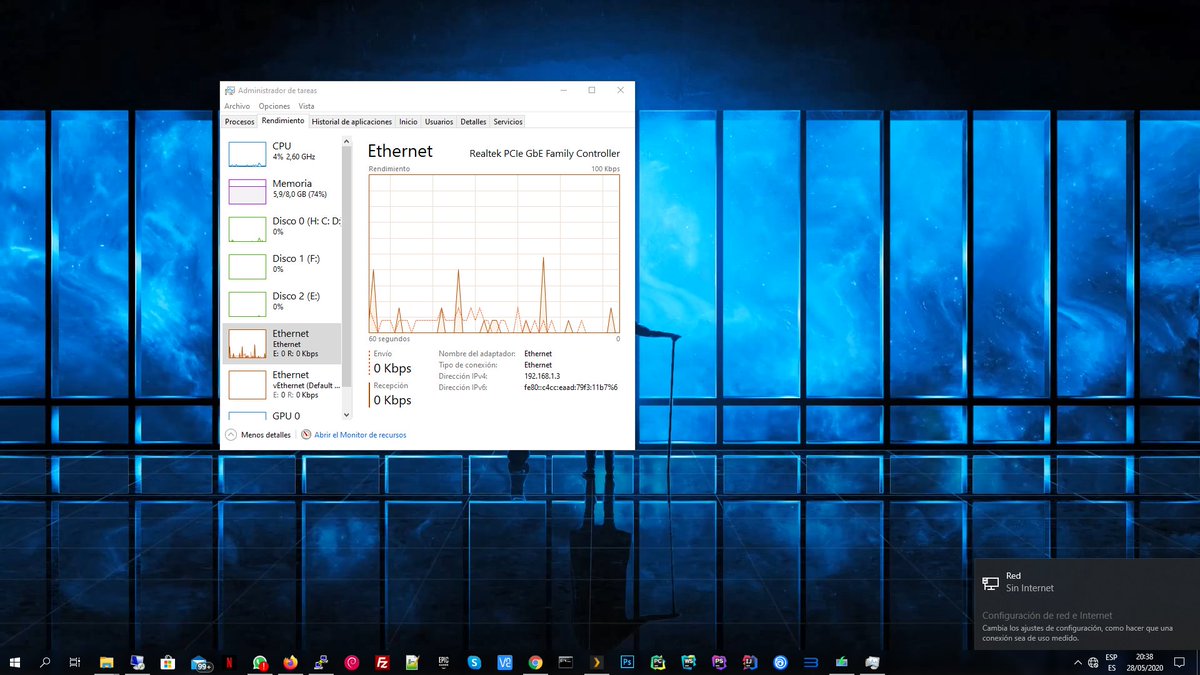Open IntelliJ IDEA from the taskbar
Screen dimensions: 1200x675
click(750, 662)
